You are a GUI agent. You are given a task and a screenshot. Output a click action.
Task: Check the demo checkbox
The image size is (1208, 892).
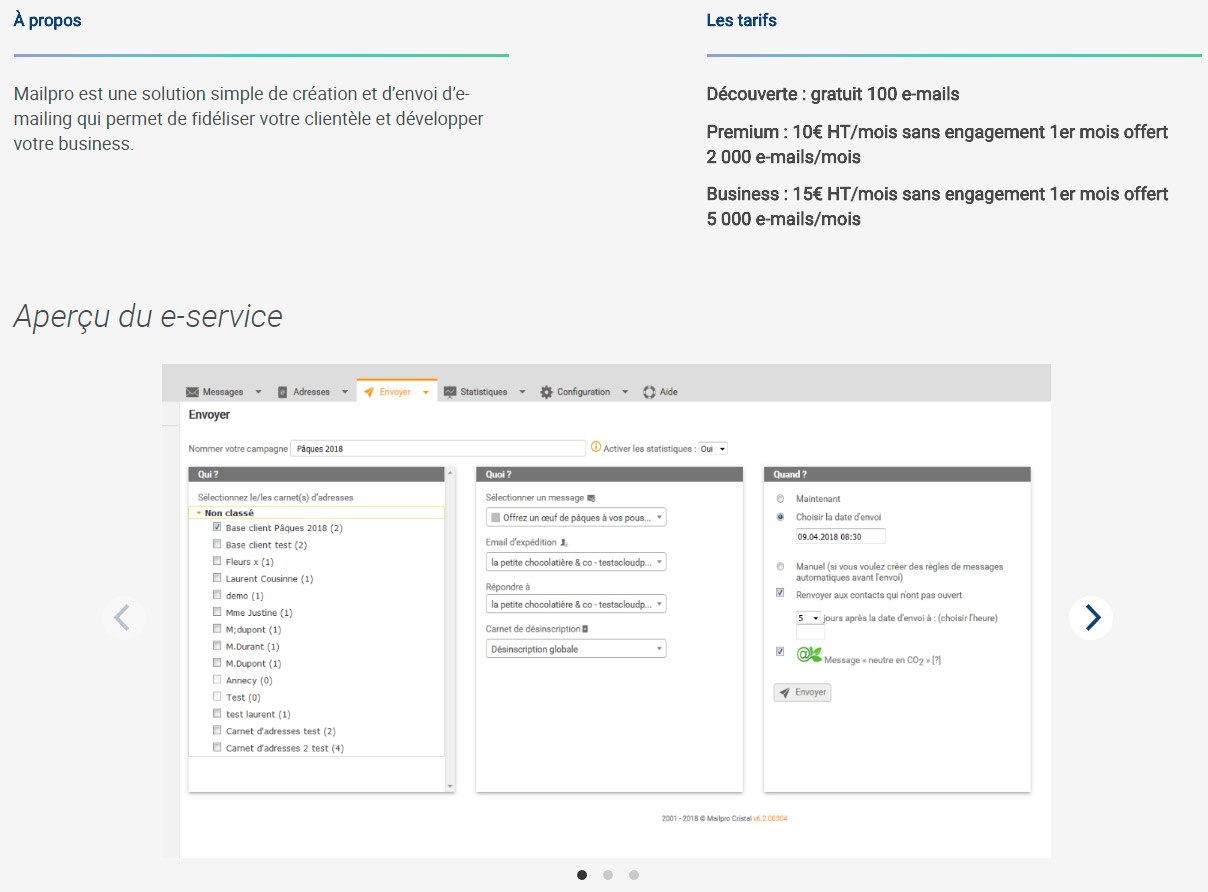pyautogui.click(x=216, y=595)
